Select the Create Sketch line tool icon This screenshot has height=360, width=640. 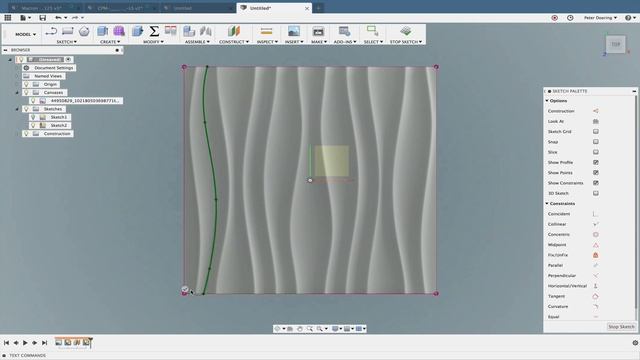pyautogui.click(x=51, y=31)
